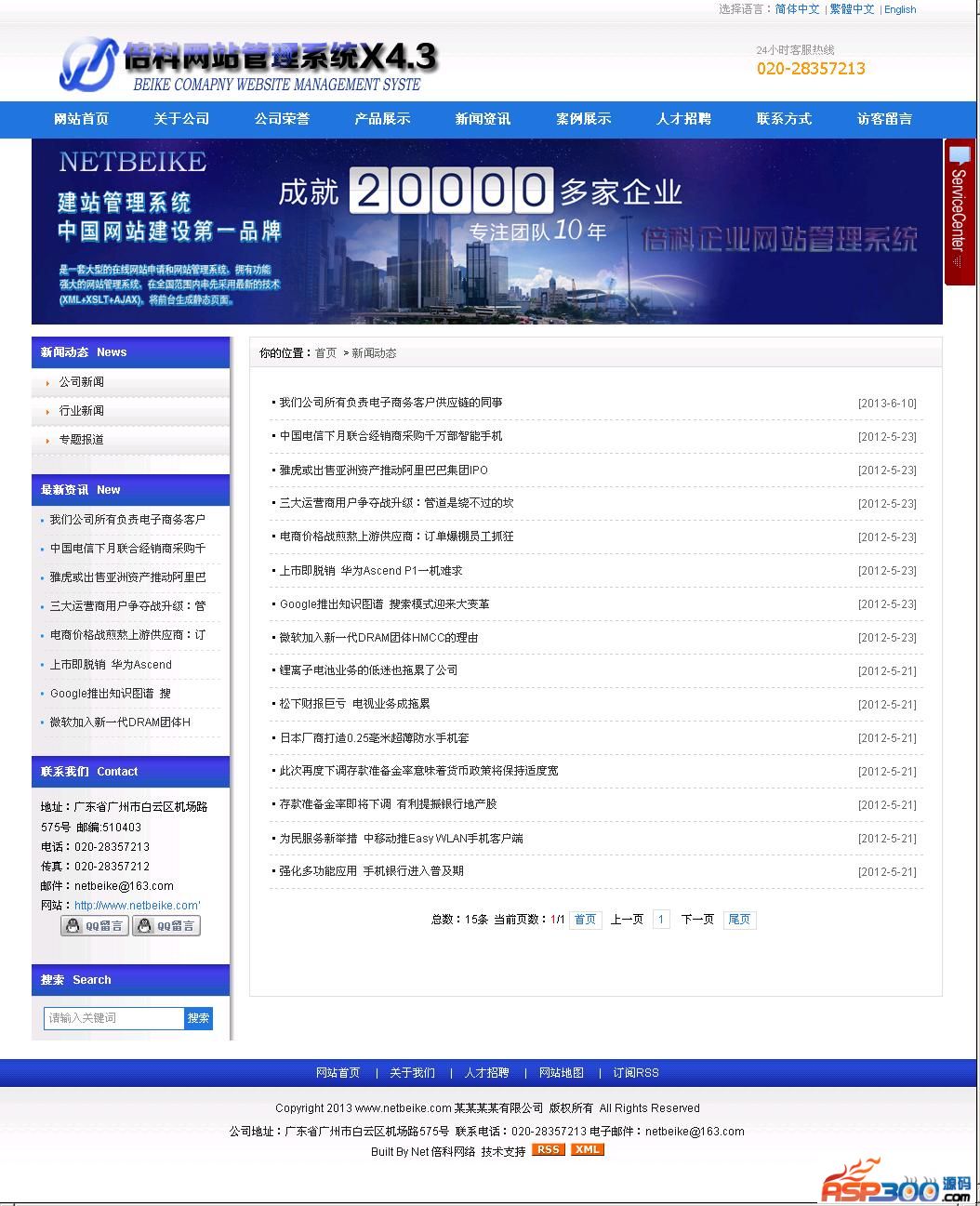The image size is (980, 1206).
Task: Go to 尾页 in pagination
Action: pos(739,920)
